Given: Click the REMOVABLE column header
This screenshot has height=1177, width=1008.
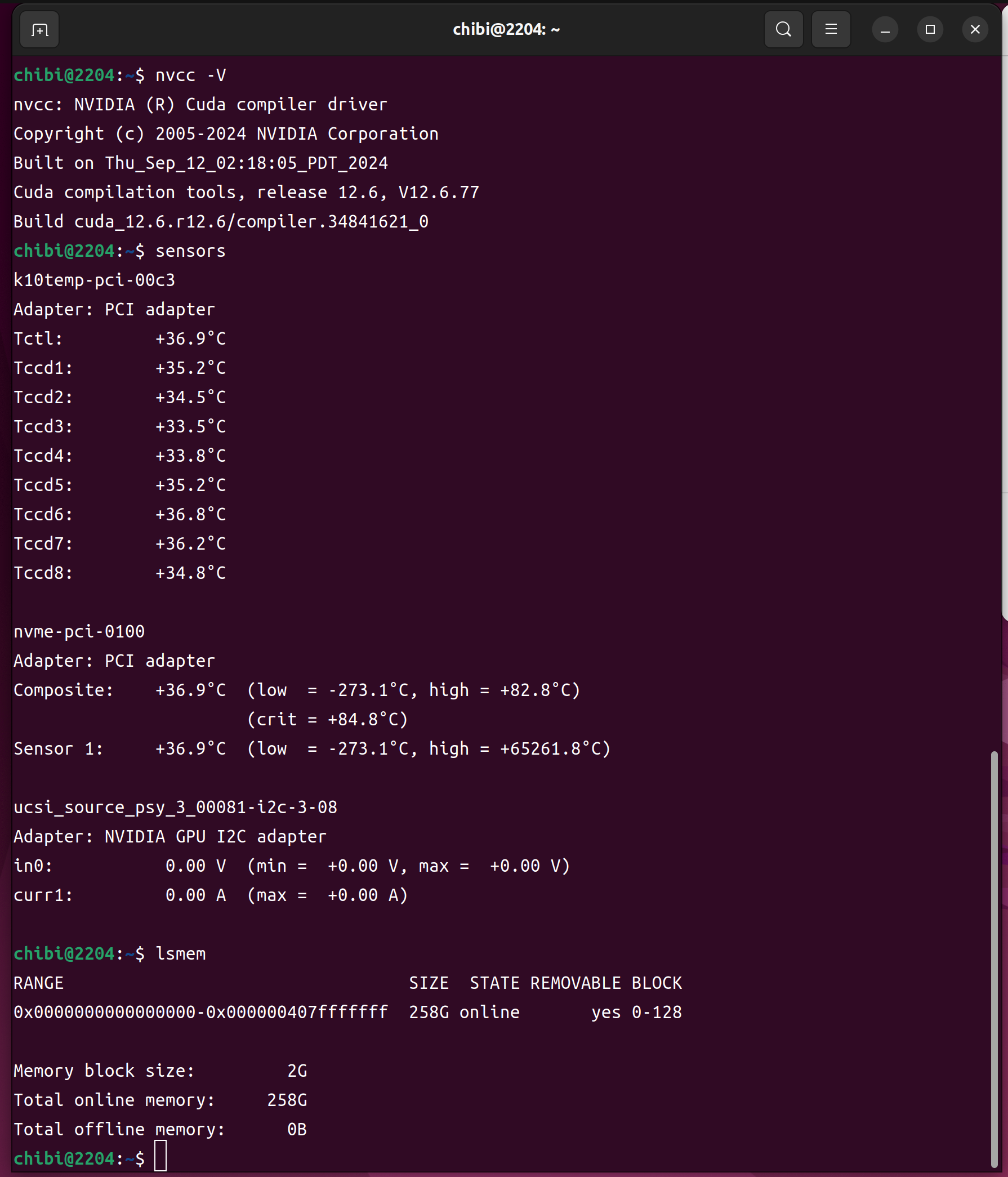Looking at the screenshot, I should click(576, 983).
